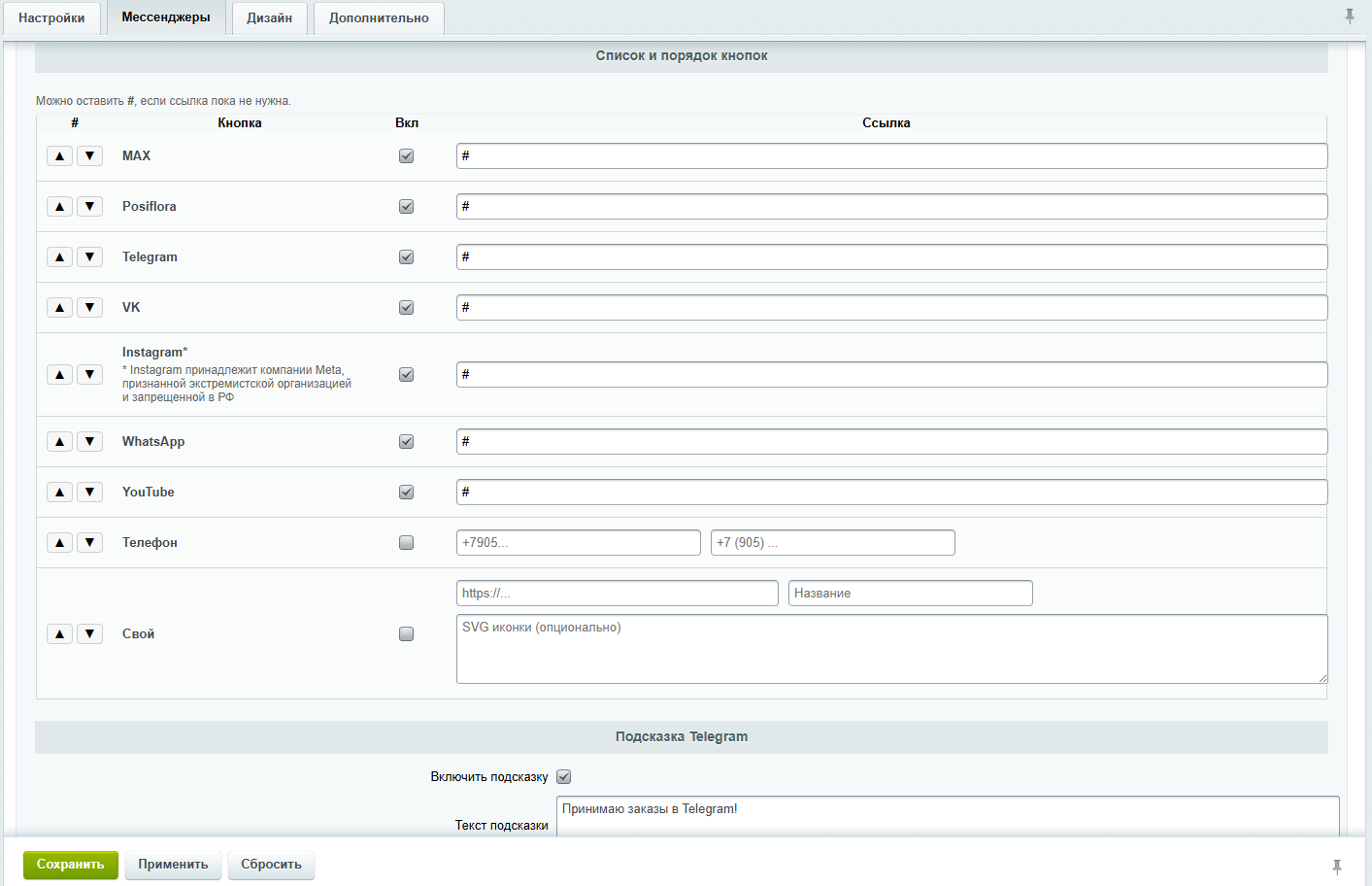Click the 'Можно оставить #' hint text
Image resolution: width=1372 pixels, height=886 pixels.
pyautogui.click(x=163, y=101)
